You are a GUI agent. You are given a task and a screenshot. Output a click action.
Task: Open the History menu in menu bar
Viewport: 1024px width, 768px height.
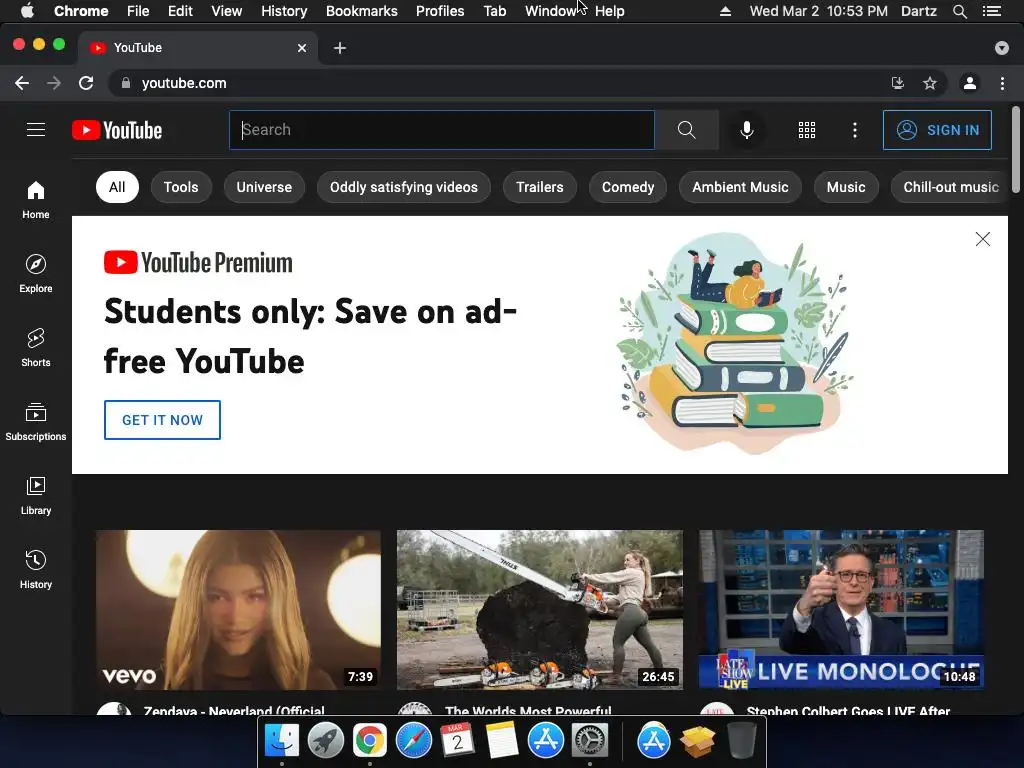[x=284, y=11]
